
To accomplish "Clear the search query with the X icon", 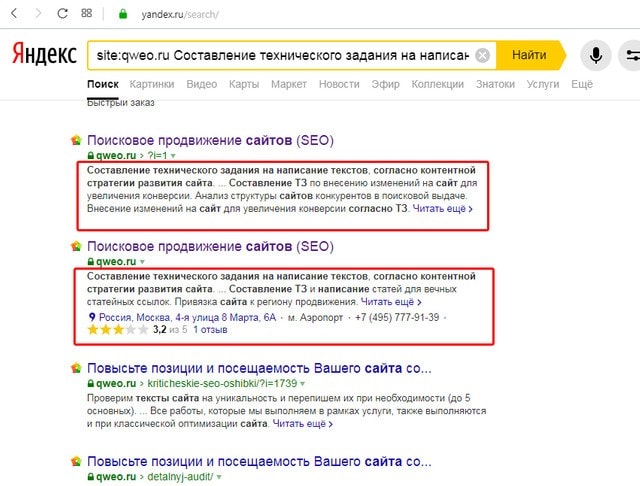I will point(482,55).
